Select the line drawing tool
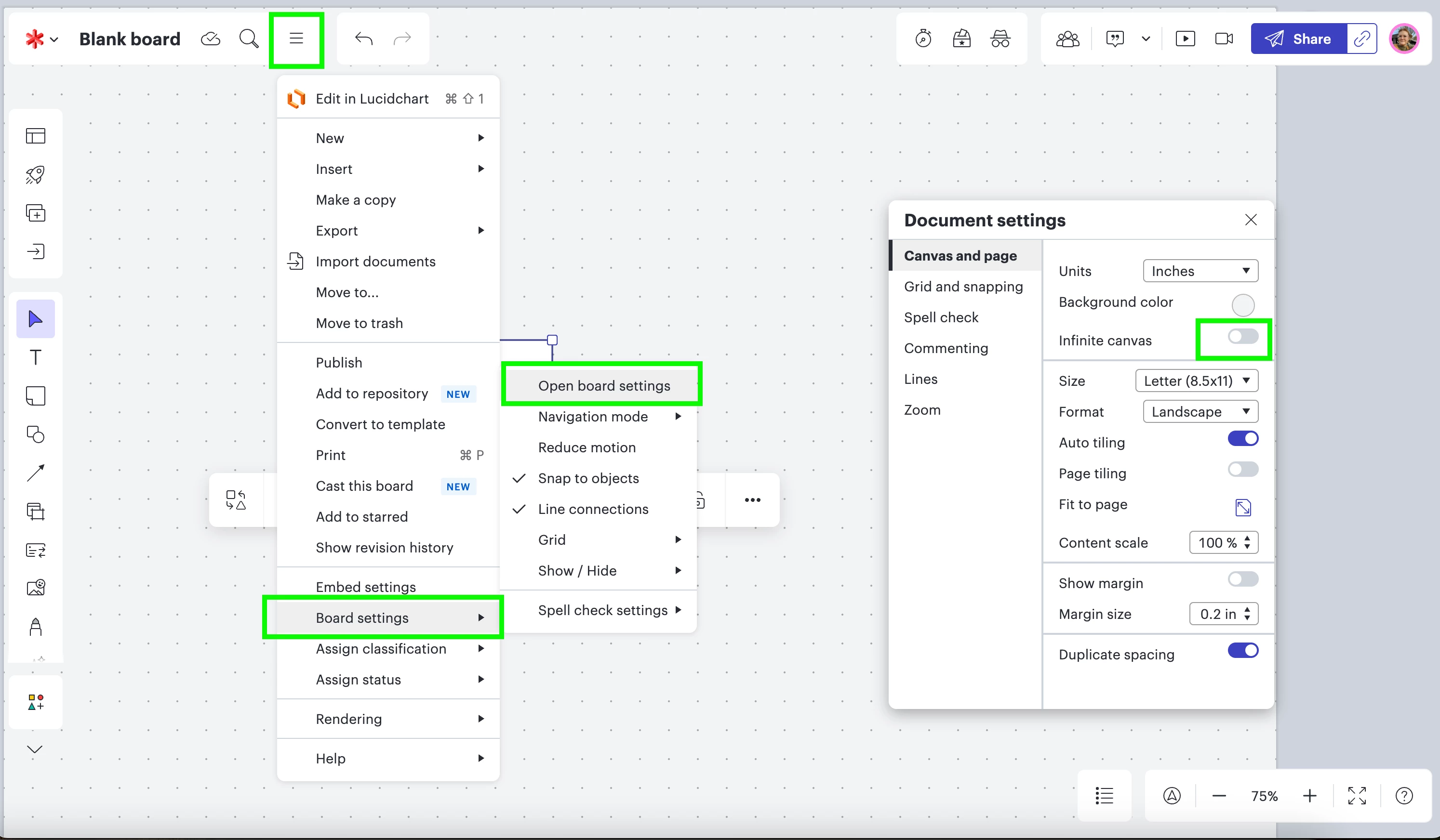The image size is (1440, 840). [x=36, y=473]
